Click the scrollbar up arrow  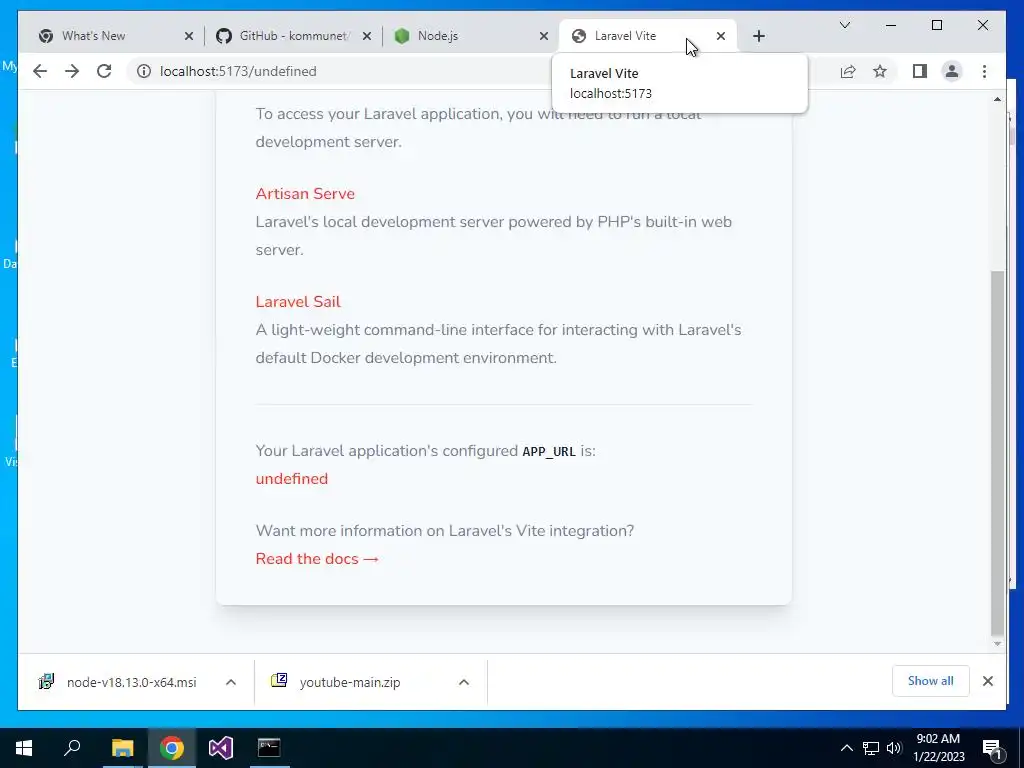[x=997, y=99]
